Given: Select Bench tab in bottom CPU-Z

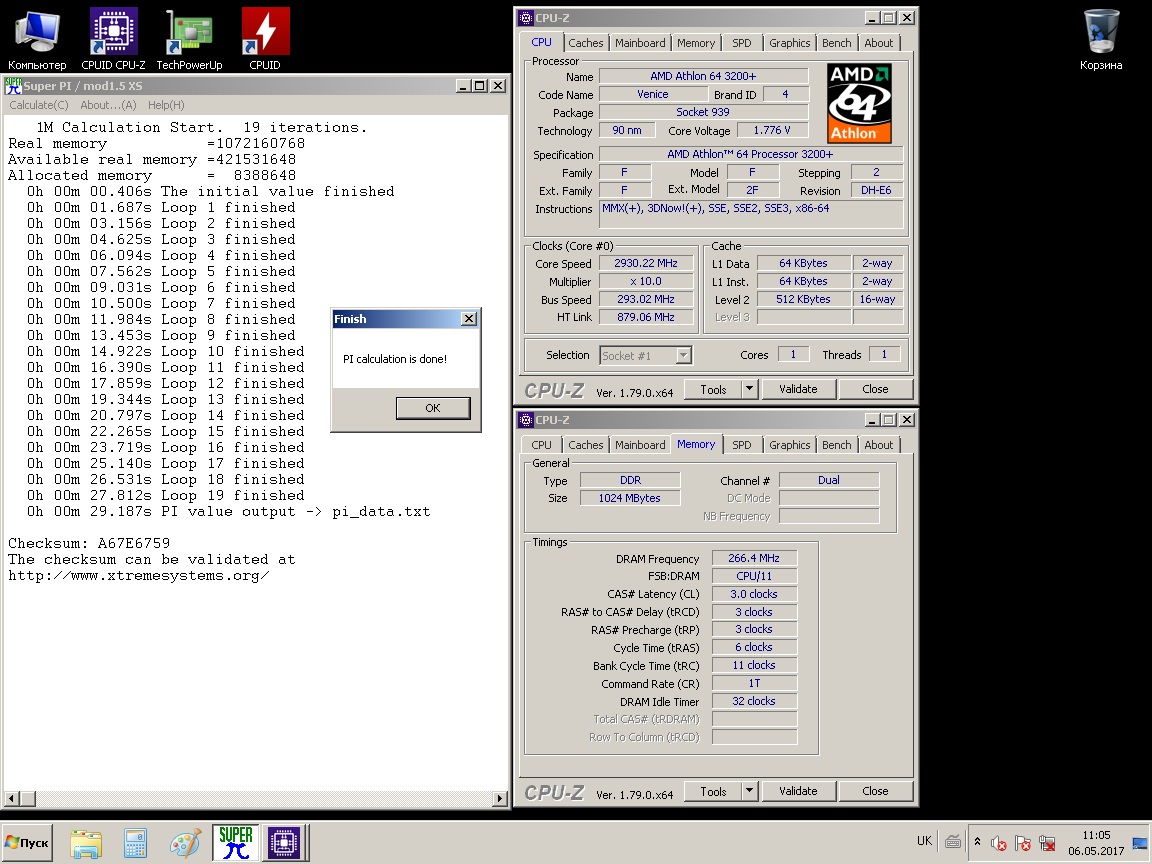Looking at the screenshot, I should click(837, 444).
